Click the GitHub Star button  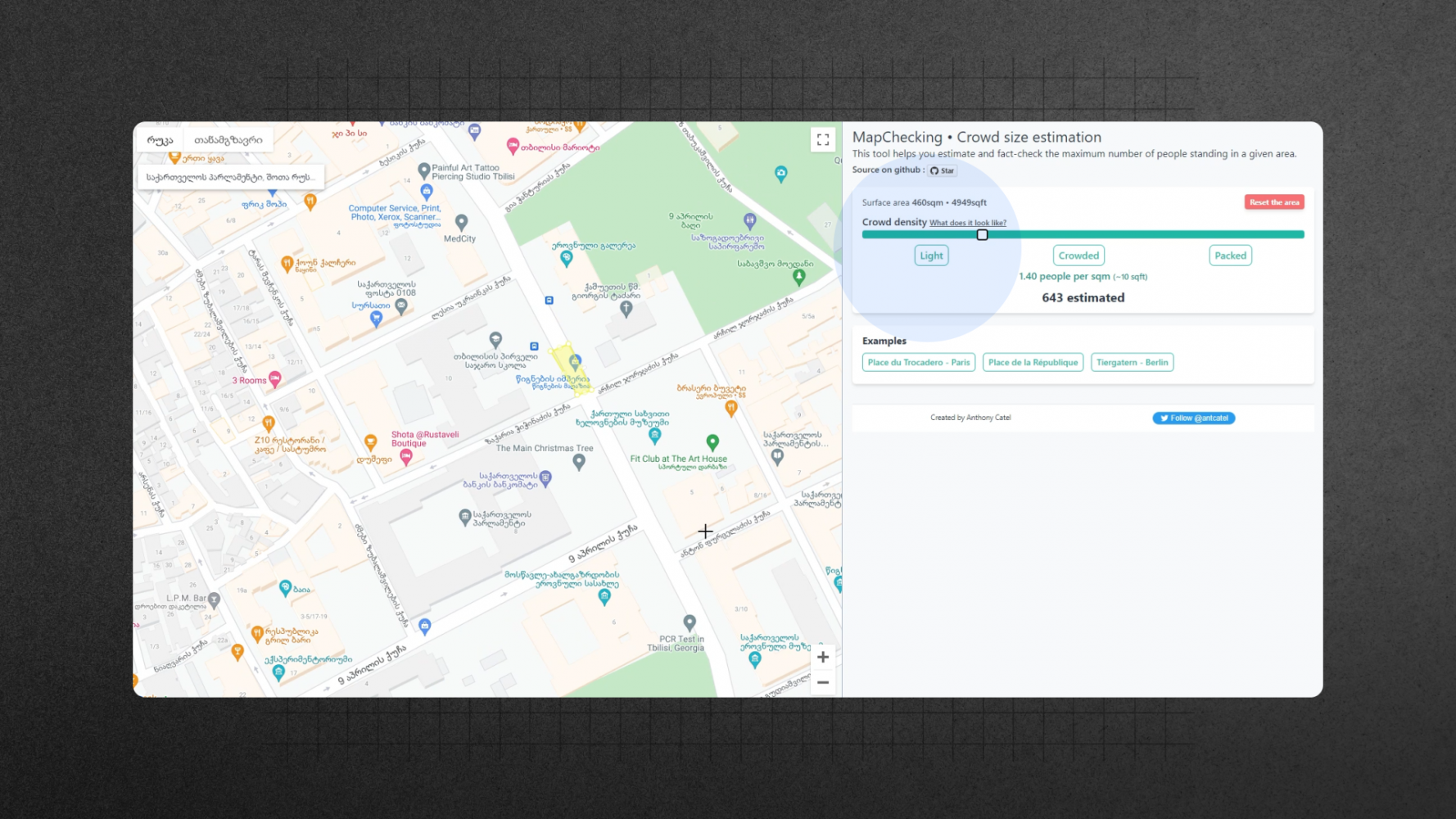click(x=942, y=170)
